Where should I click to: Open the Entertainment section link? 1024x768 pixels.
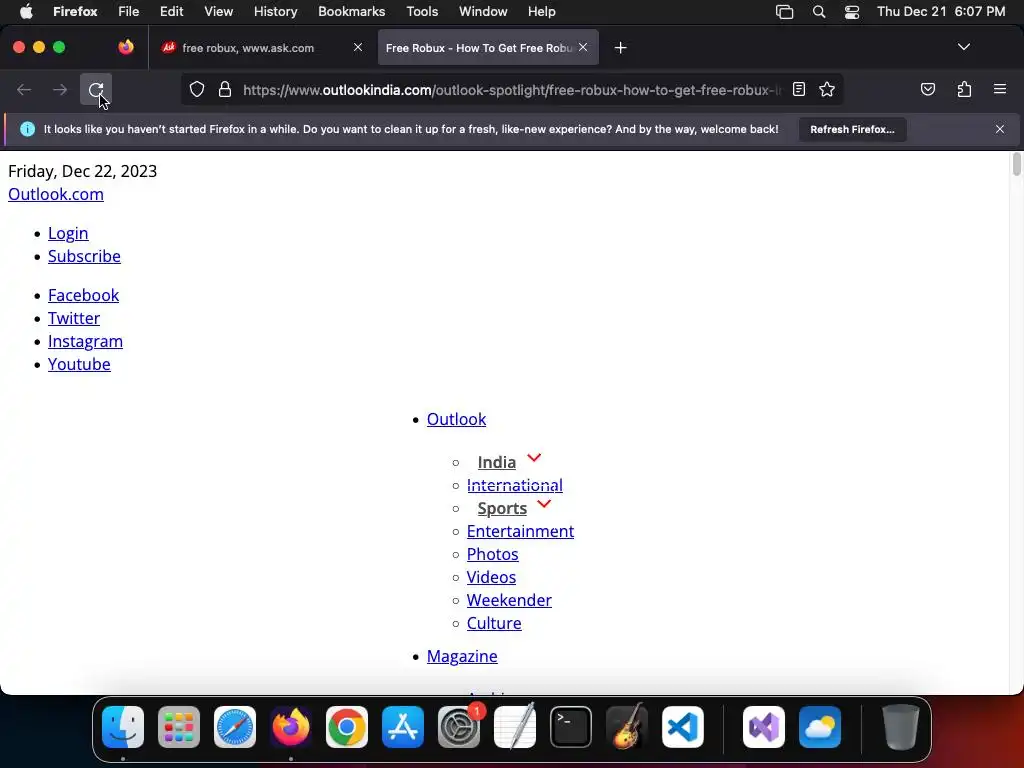point(520,531)
